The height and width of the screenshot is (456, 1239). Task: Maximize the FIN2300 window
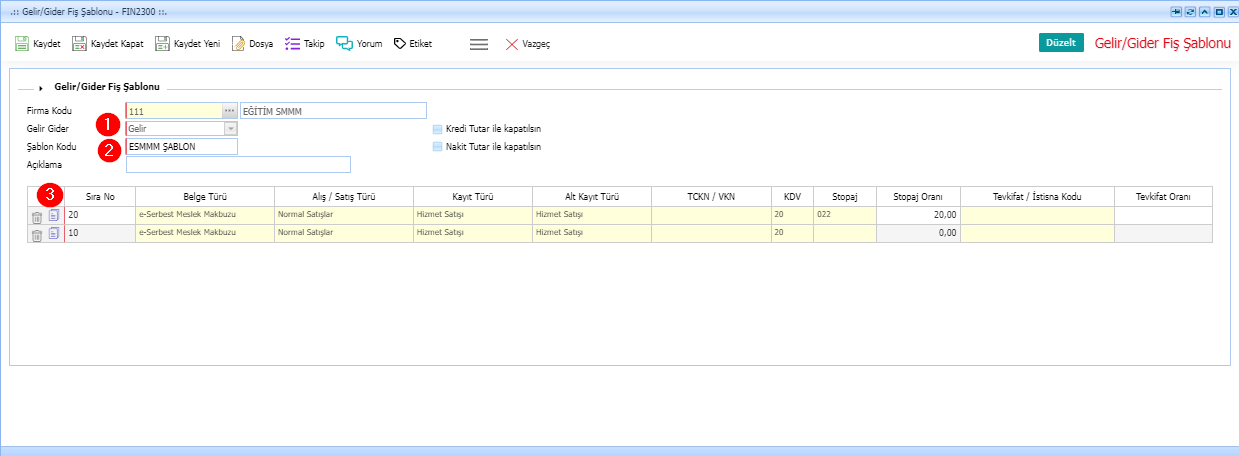point(1218,10)
